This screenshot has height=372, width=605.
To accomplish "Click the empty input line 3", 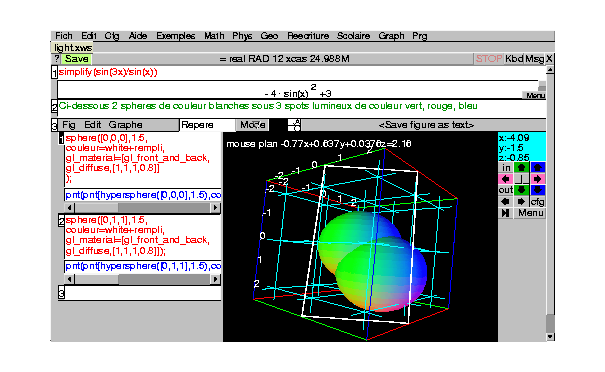I will point(143,293).
